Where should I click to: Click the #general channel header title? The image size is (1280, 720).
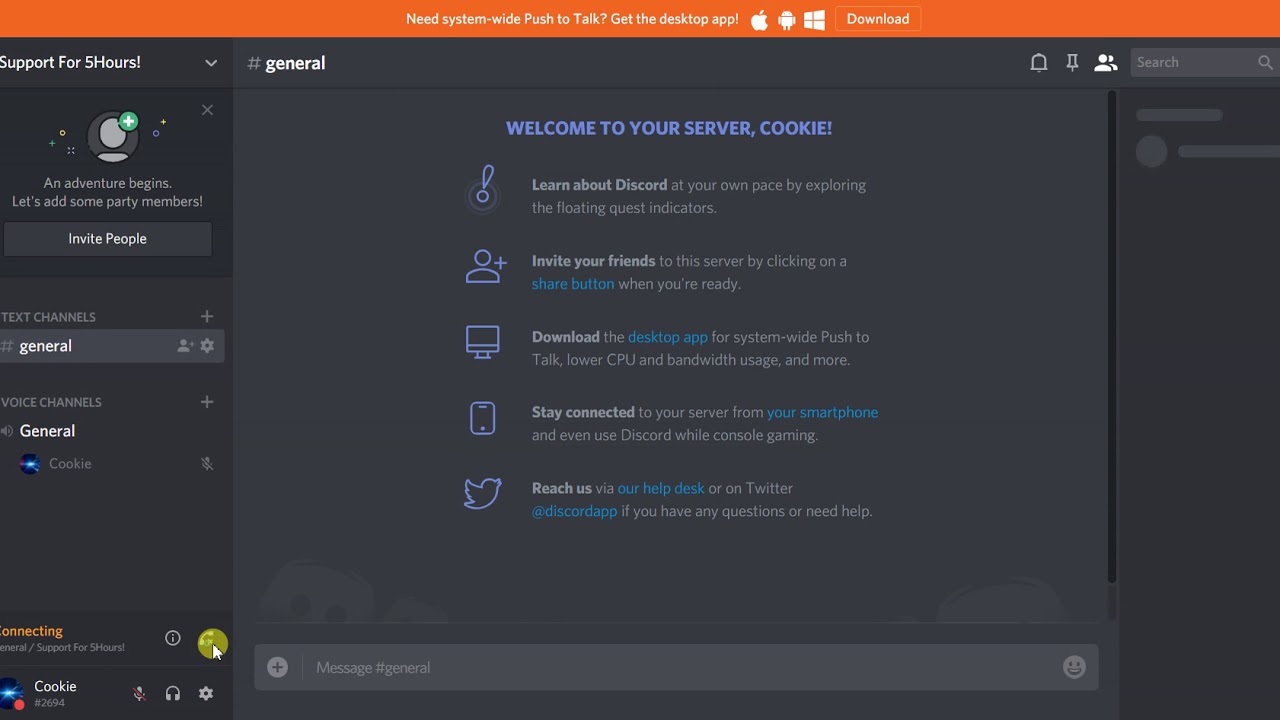[286, 63]
